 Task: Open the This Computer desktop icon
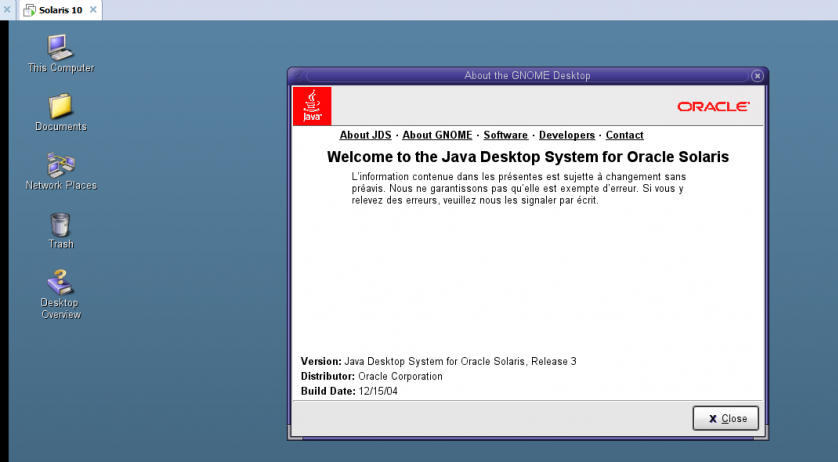[60, 48]
